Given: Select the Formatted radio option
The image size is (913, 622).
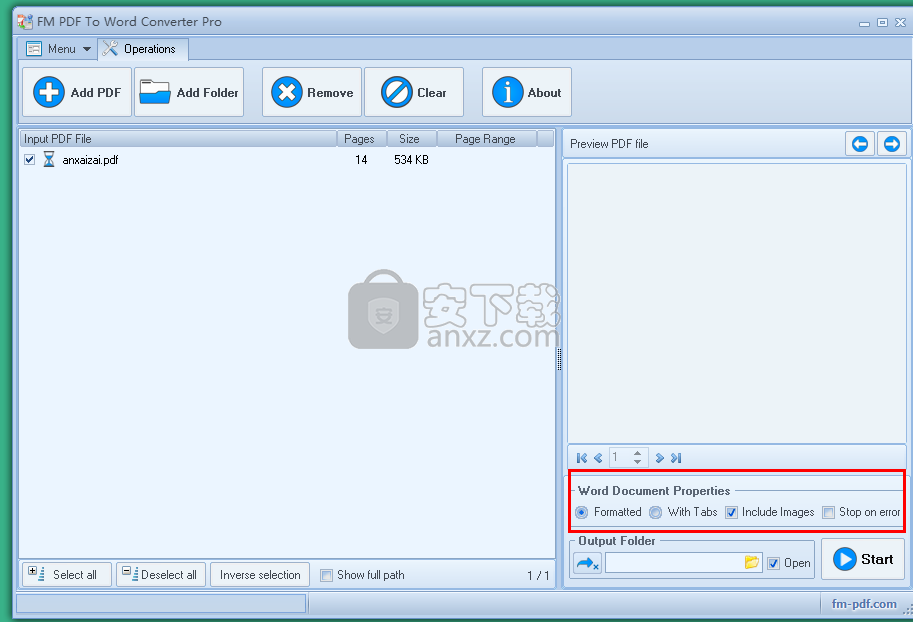Looking at the screenshot, I should pyautogui.click(x=581, y=512).
